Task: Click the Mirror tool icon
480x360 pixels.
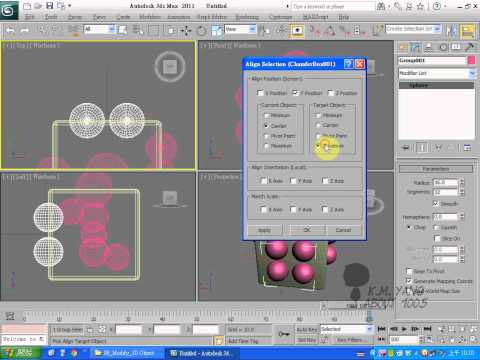Action: (452, 31)
